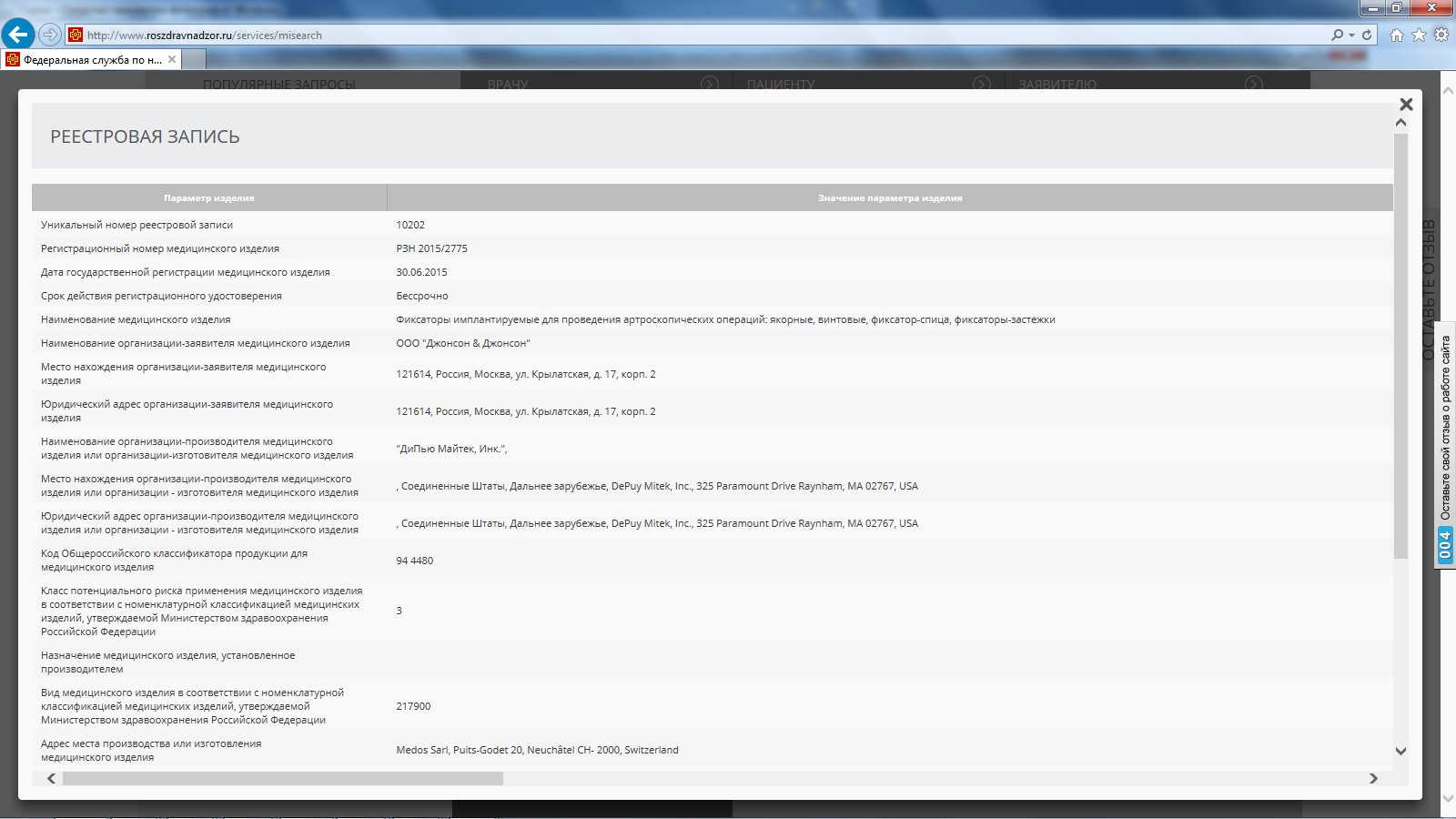Open a new blank browser tab
Viewport: 1456px width, 819px height.
coord(194,59)
